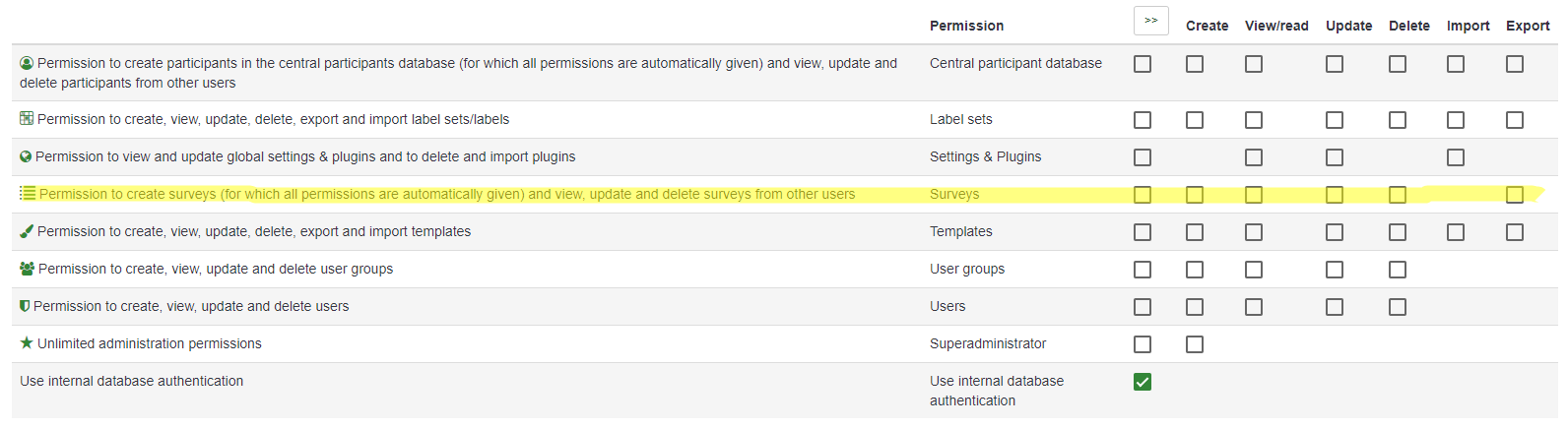The width and height of the screenshot is (1568, 429).
Task: Toggle all permissions for Central participant database
Action: click(1143, 64)
